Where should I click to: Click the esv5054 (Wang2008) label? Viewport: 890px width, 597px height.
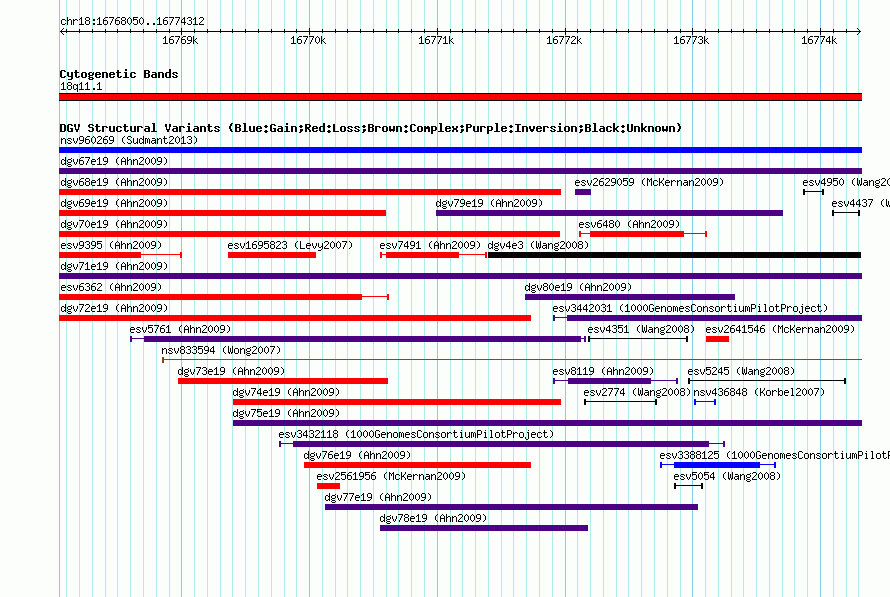pos(727,476)
